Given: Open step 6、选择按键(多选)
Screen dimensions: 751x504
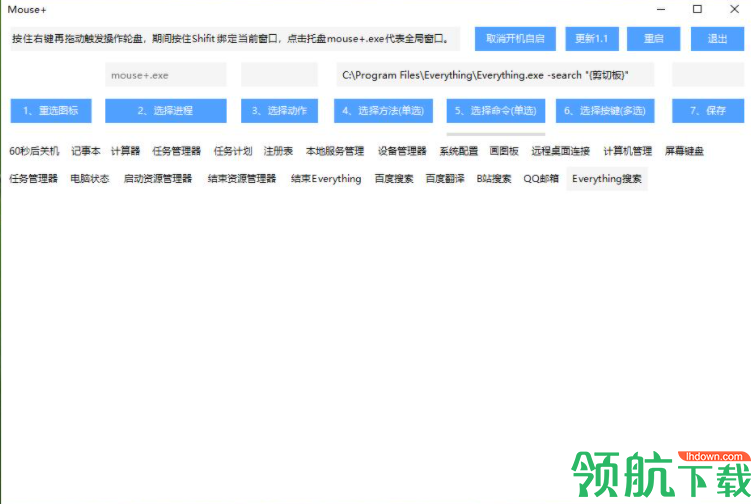Looking at the screenshot, I should coord(605,111).
